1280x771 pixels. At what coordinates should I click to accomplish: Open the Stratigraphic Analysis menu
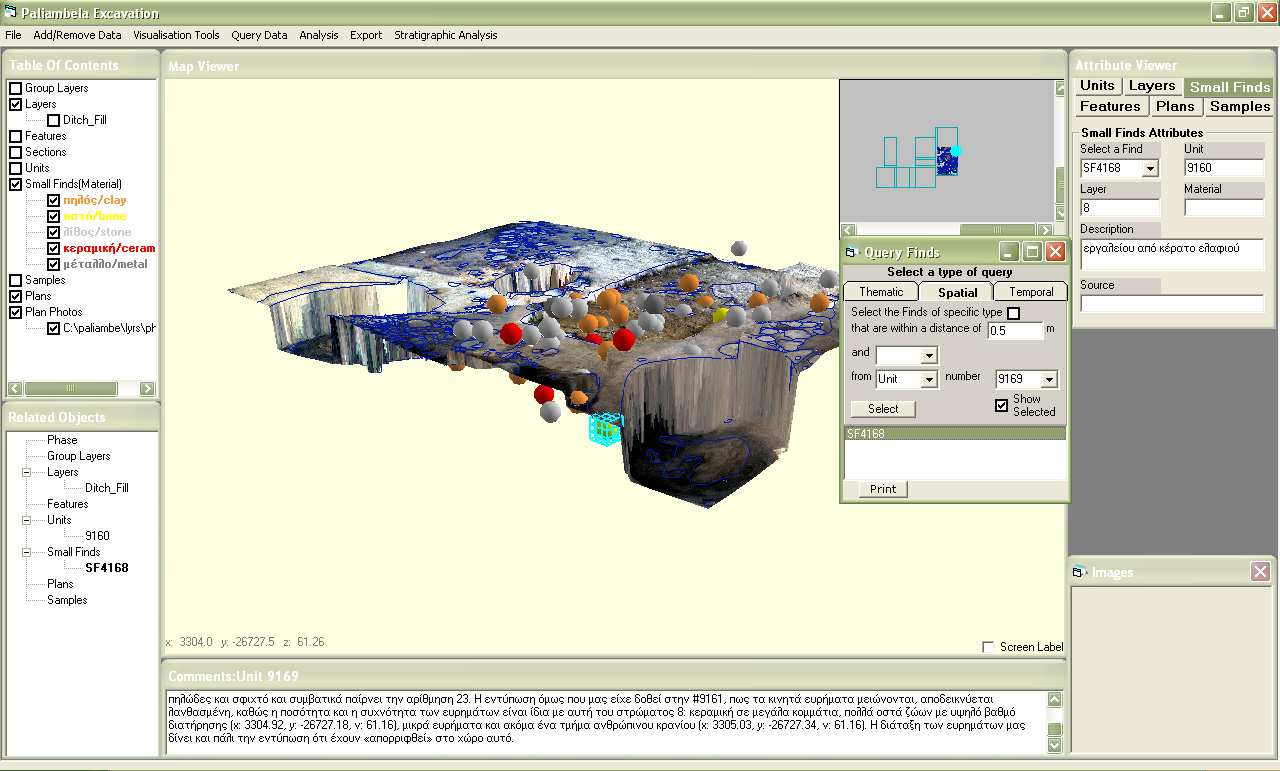point(445,35)
